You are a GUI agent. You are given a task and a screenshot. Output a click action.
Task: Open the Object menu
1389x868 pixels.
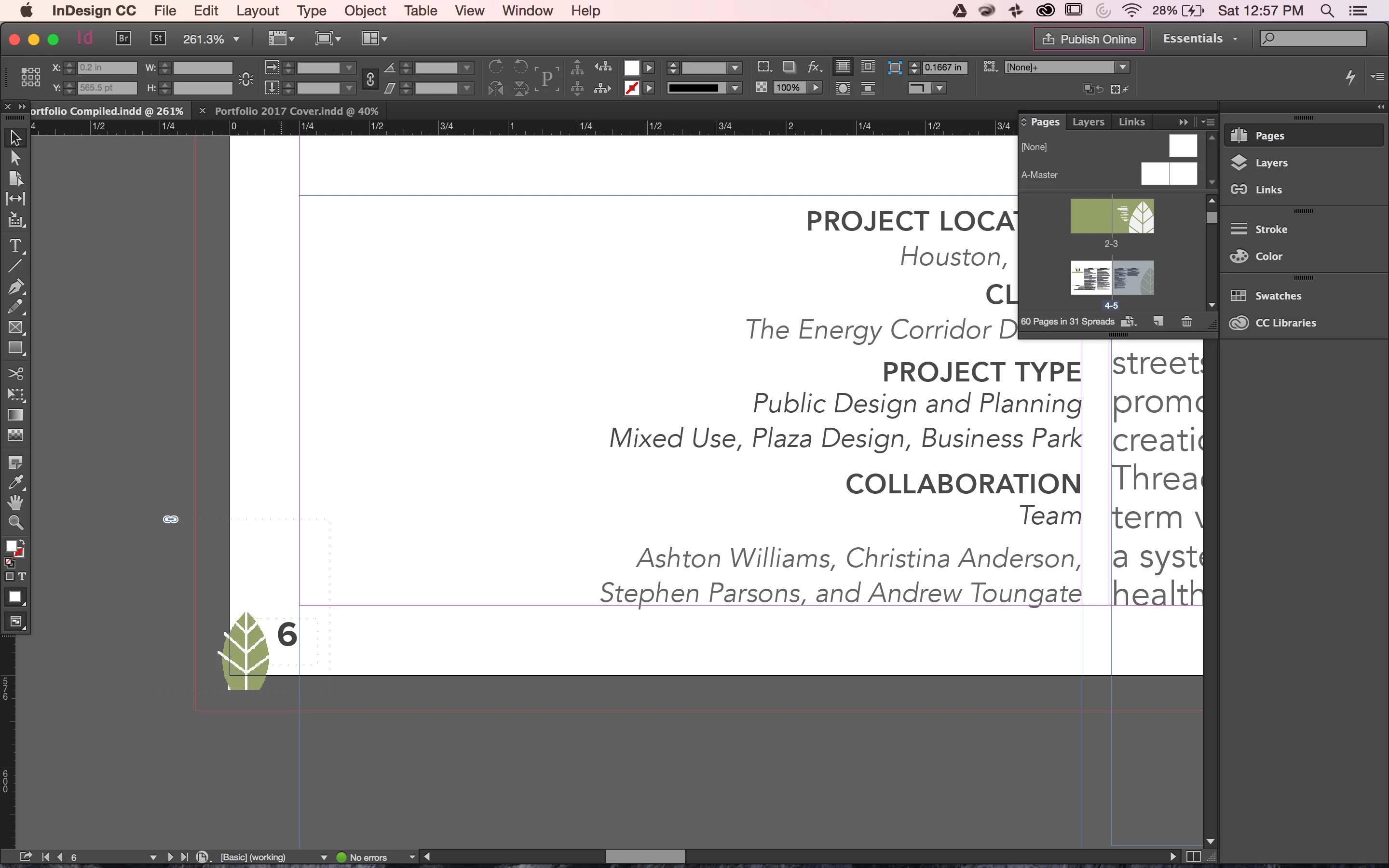tap(365, 10)
